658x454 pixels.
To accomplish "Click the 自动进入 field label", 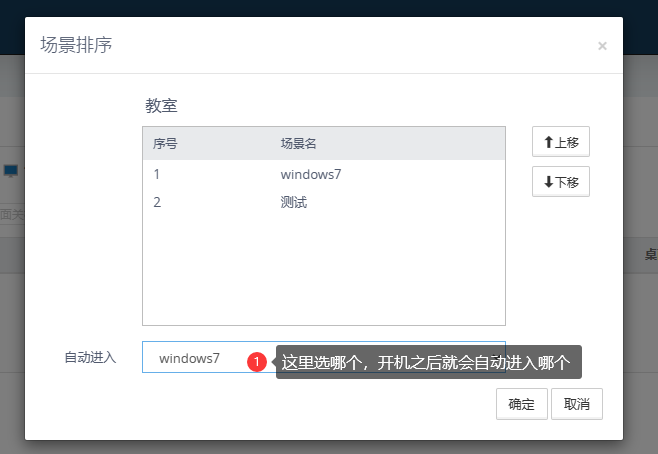I will coord(90,357).
